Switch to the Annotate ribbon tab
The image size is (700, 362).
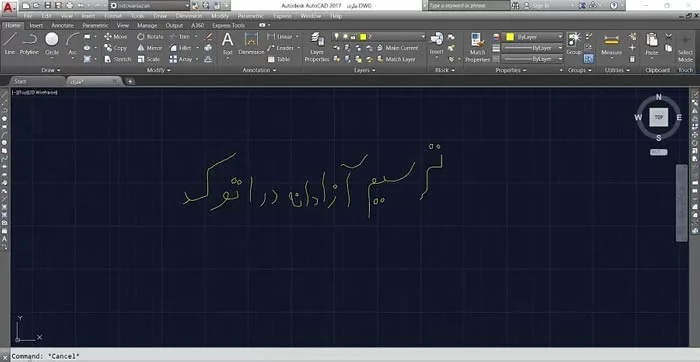coord(62,25)
